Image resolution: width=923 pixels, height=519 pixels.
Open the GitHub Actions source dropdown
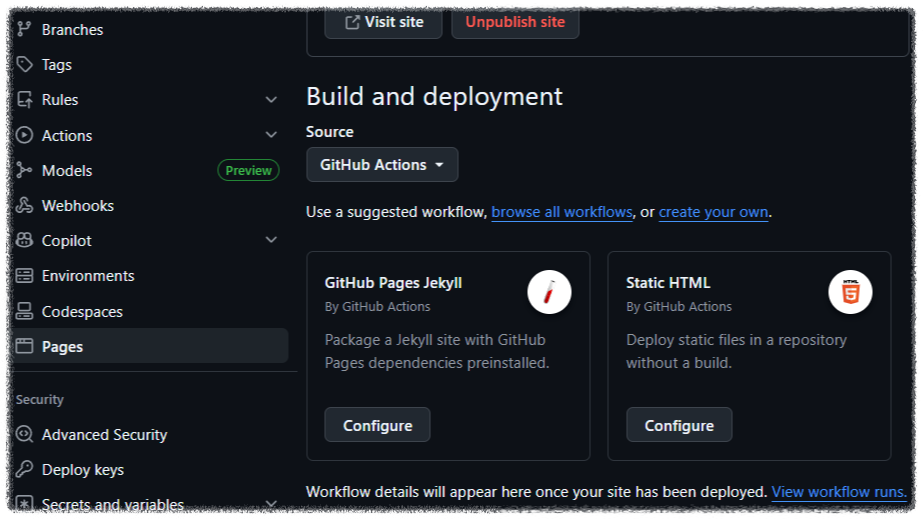click(382, 165)
